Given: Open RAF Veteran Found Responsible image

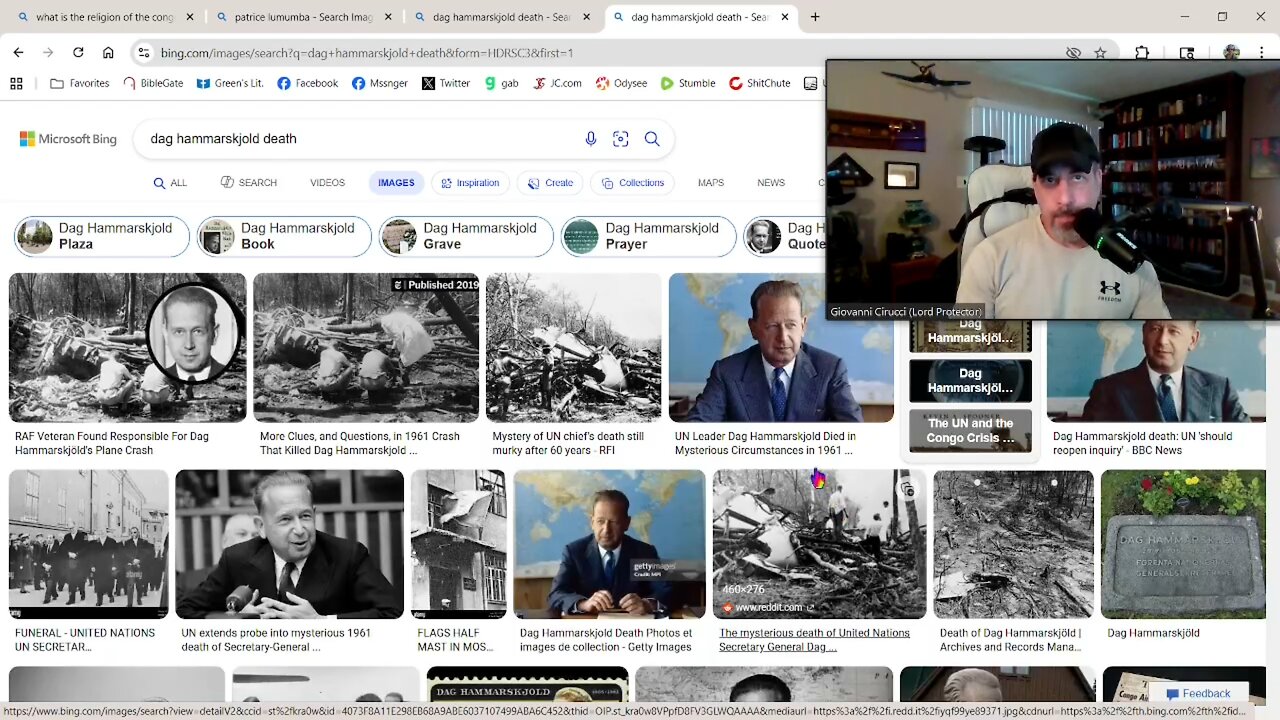Looking at the screenshot, I should click(127, 347).
